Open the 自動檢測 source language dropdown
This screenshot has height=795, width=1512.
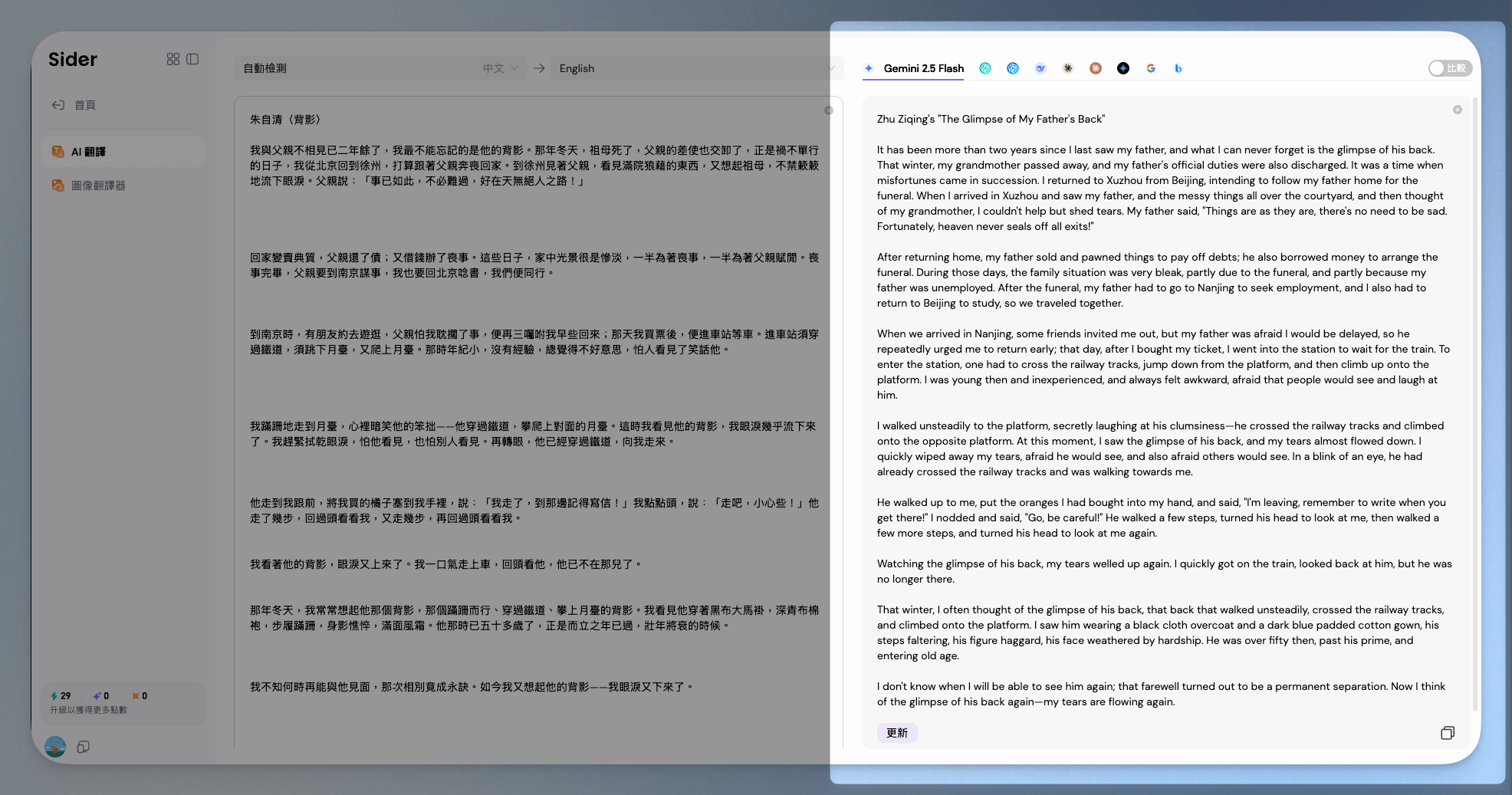point(380,68)
